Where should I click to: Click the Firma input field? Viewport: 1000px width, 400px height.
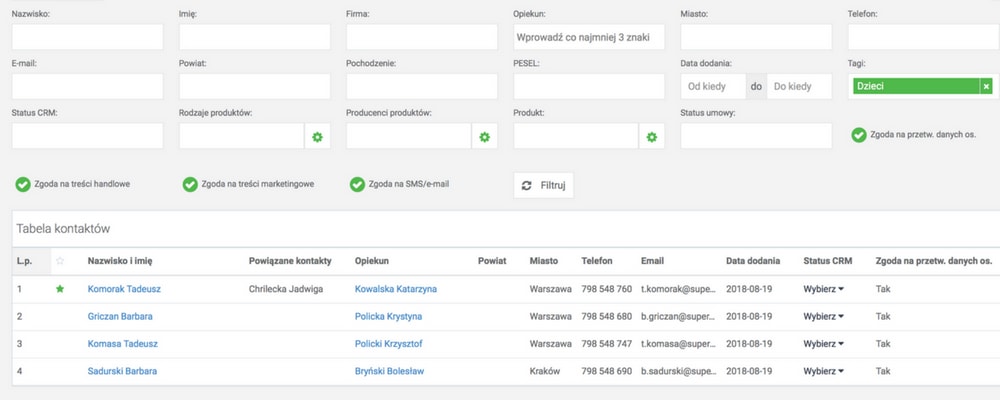[x=422, y=37]
